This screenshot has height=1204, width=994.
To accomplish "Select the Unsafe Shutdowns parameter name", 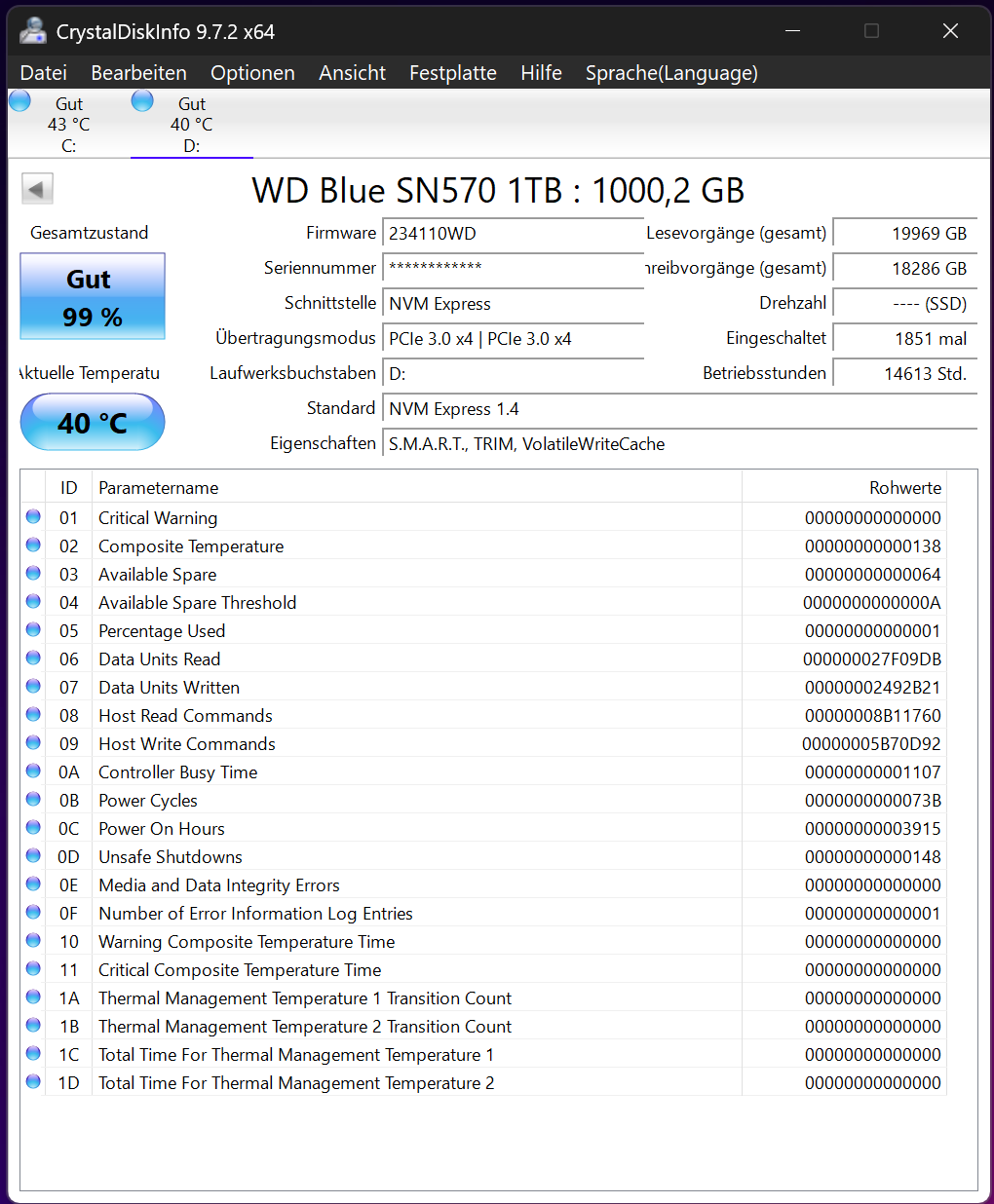I will (x=171, y=857).
